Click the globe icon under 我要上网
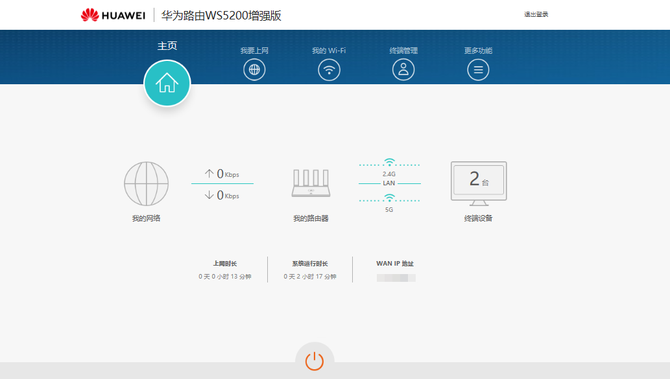 coord(254,70)
